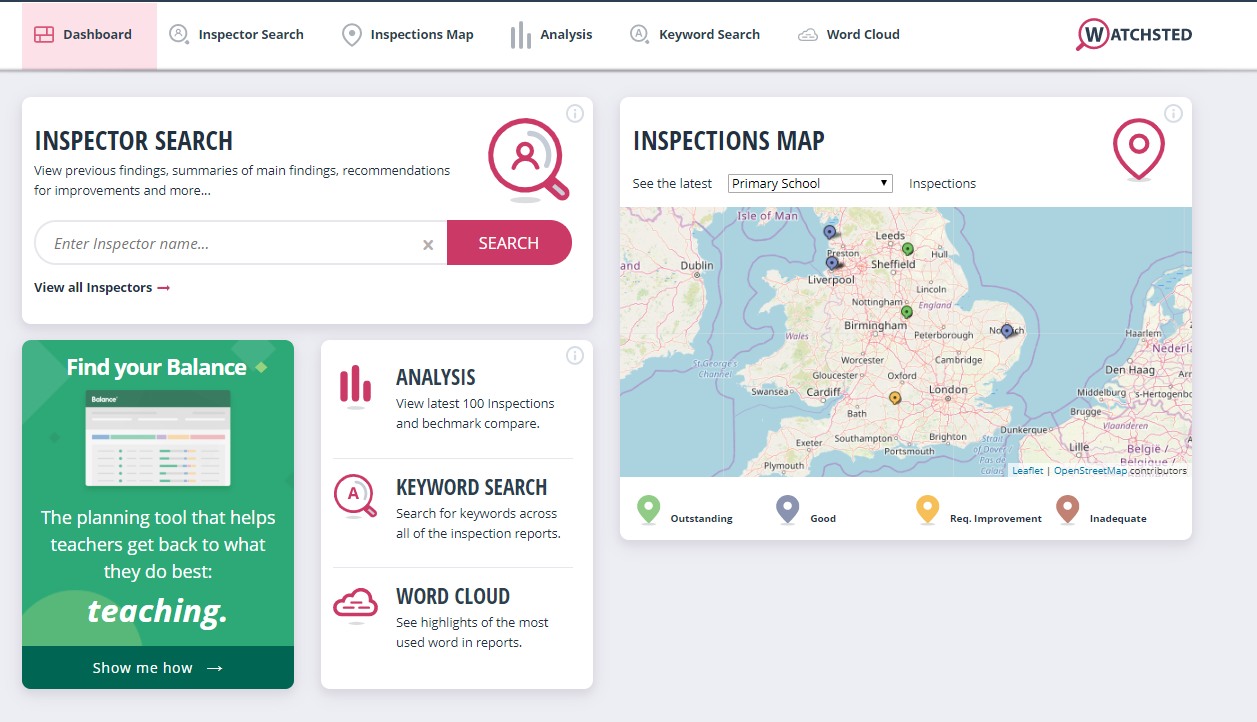Click the Keyword Search magnifier icon

pyautogui.click(x=355, y=496)
